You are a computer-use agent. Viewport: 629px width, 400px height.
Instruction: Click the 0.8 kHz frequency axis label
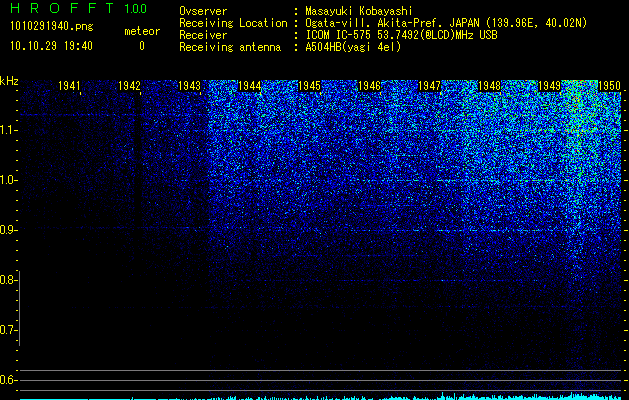(7, 280)
